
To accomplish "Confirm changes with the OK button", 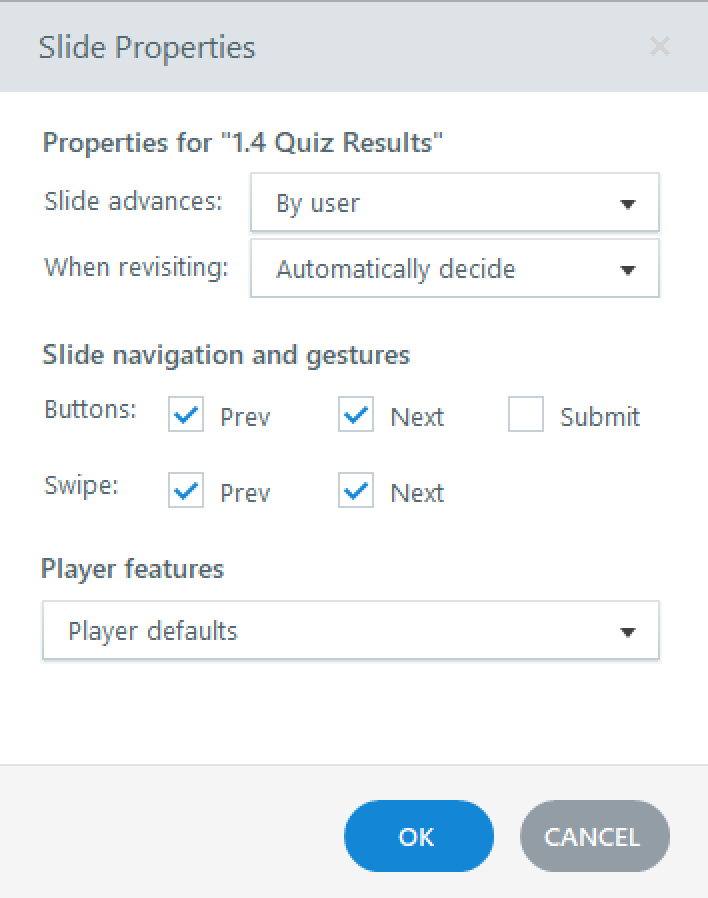I will pyautogui.click(x=418, y=836).
